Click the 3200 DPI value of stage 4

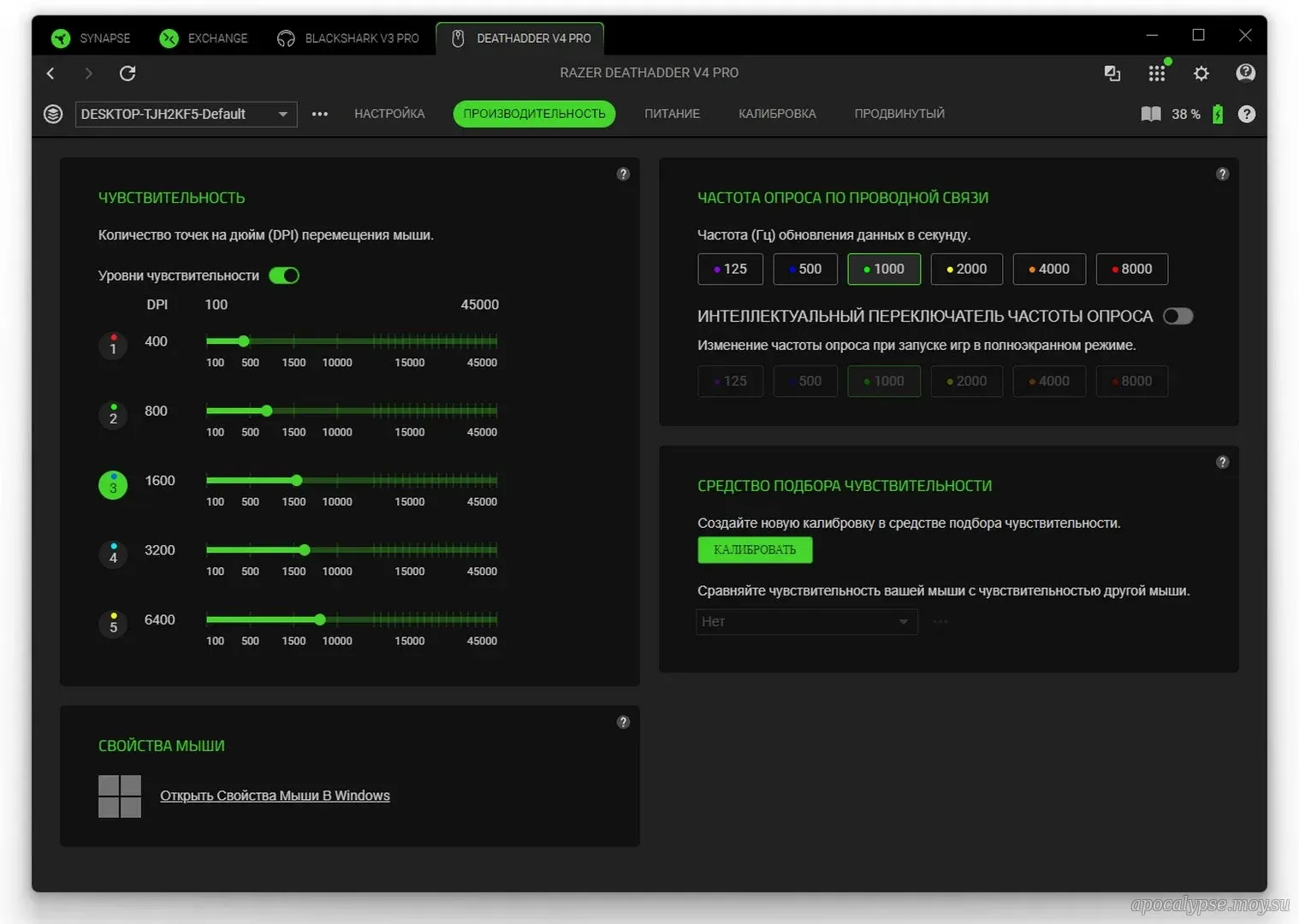point(160,550)
